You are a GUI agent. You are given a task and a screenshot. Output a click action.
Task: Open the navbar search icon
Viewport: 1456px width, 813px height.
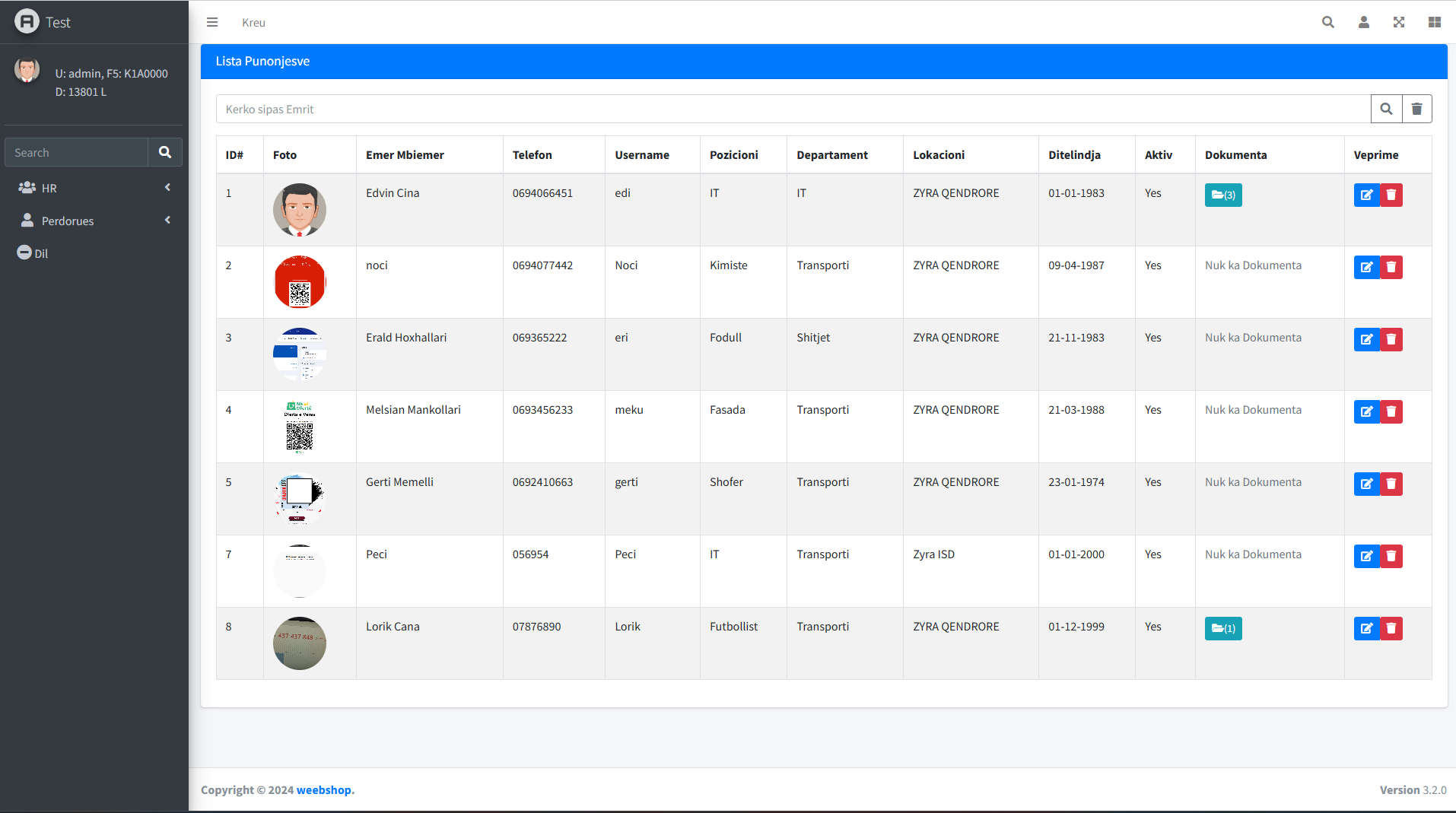coord(1327,22)
